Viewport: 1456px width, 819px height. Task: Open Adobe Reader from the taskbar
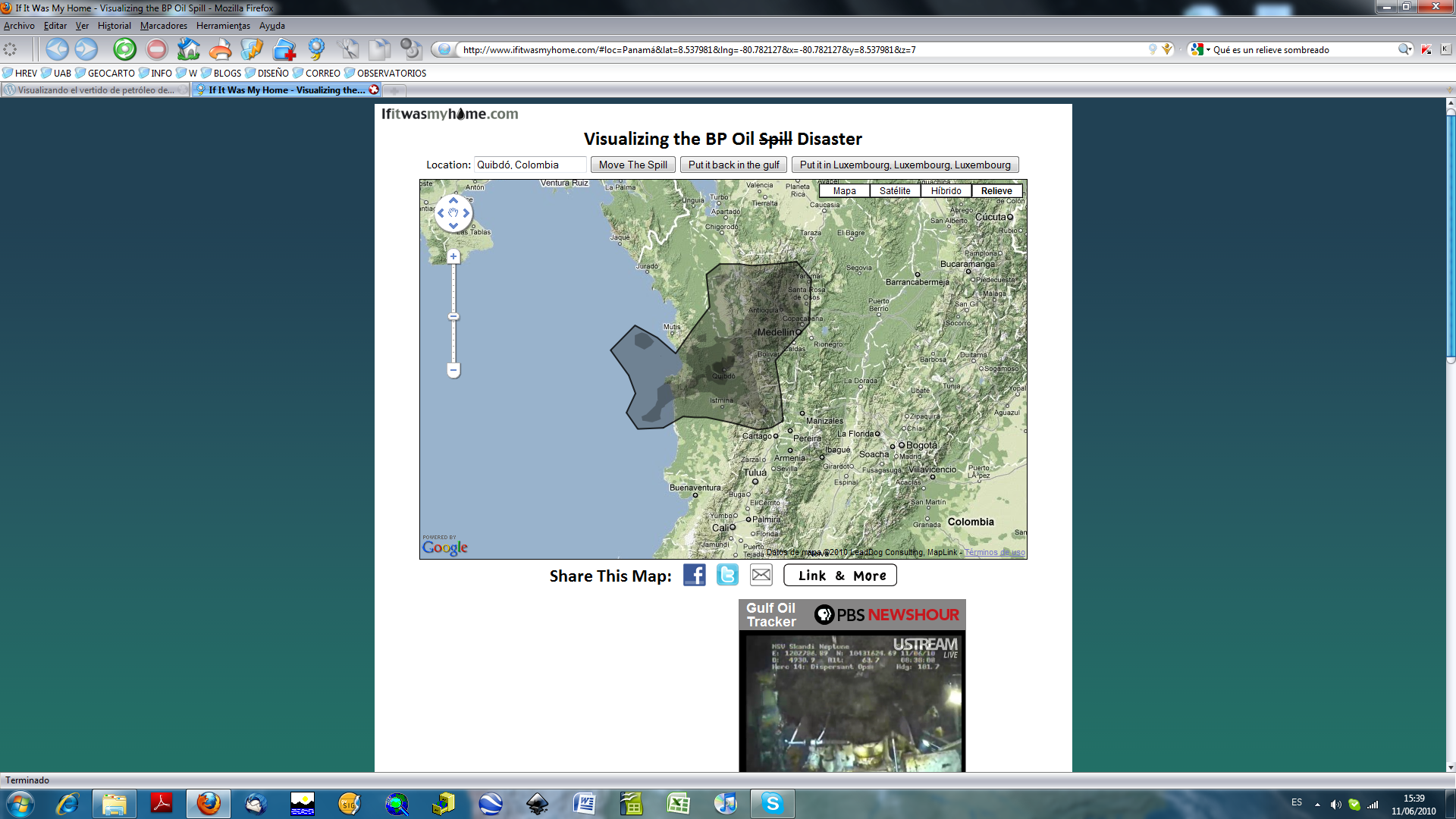(161, 804)
